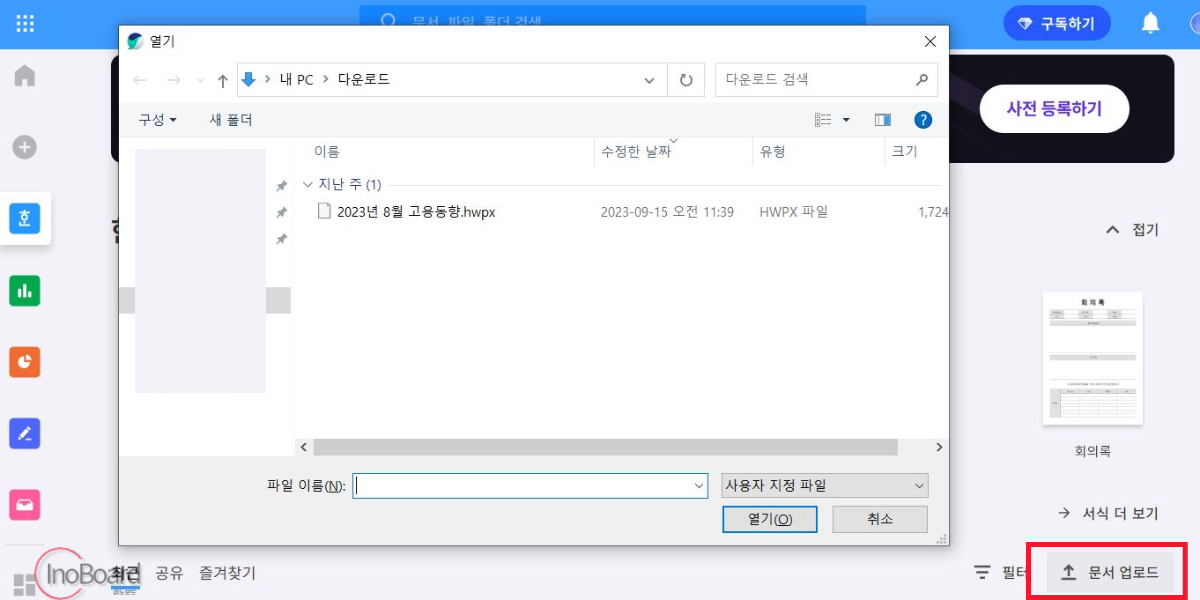Show the preview pane icon
This screenshot has height=600, width=1200.
tap(882, 120)
